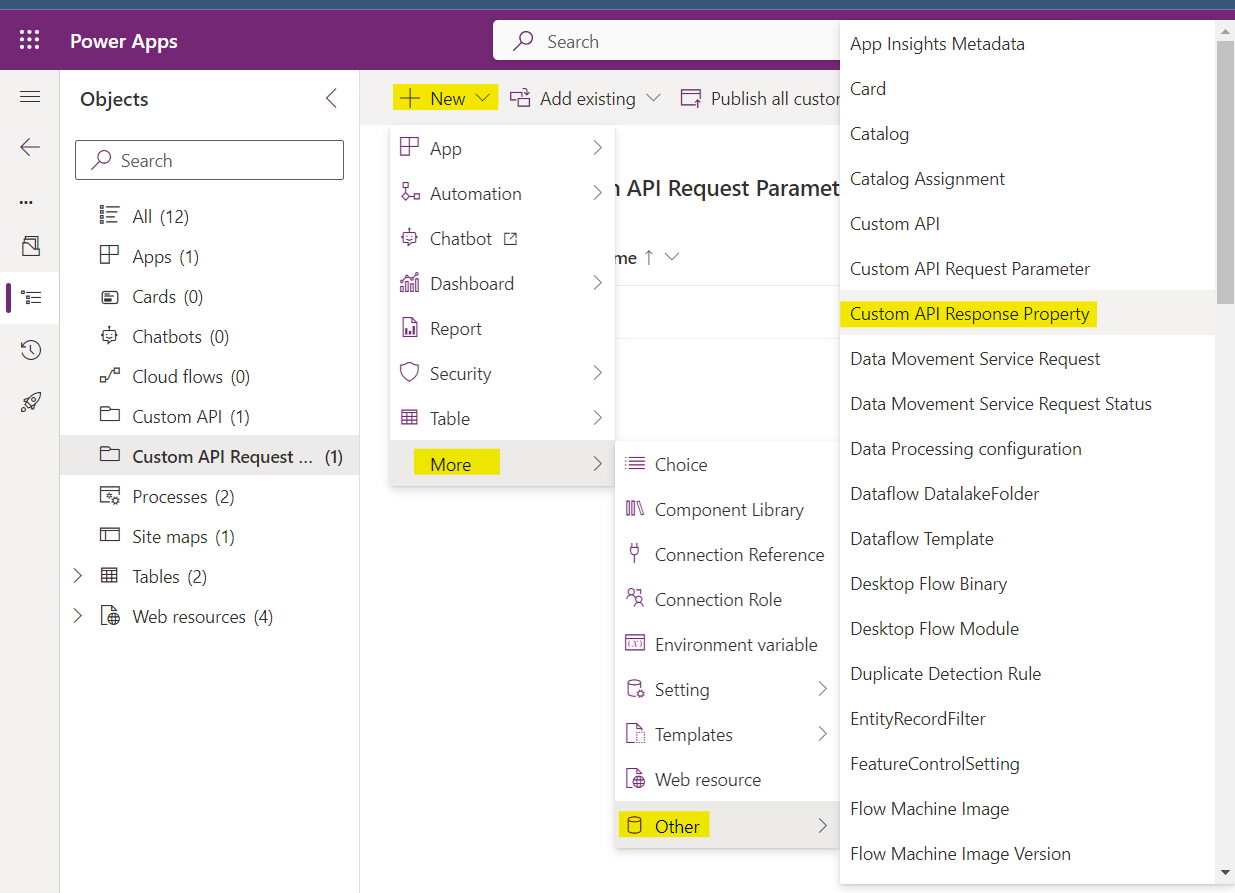Image resolution: width=1235 pixels, height=893 pixels.
Task: Expand the Templates submenu
Action: [823, 734]
